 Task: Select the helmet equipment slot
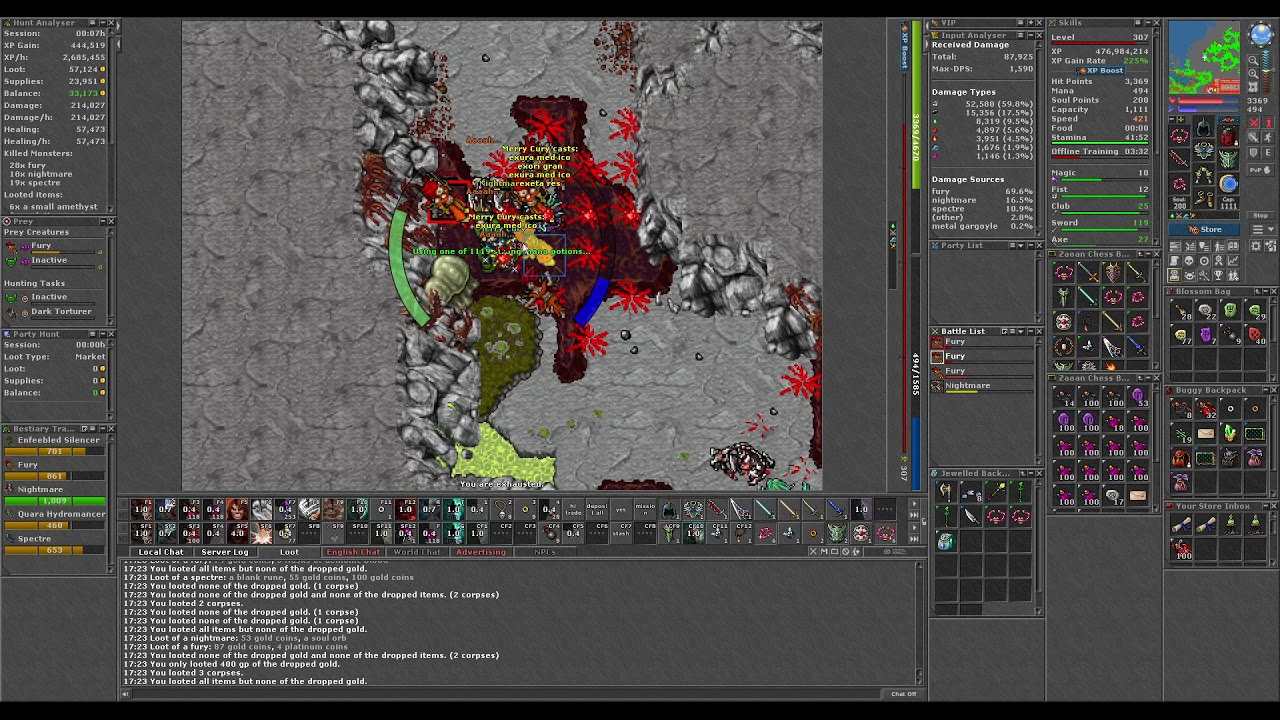1204,127
